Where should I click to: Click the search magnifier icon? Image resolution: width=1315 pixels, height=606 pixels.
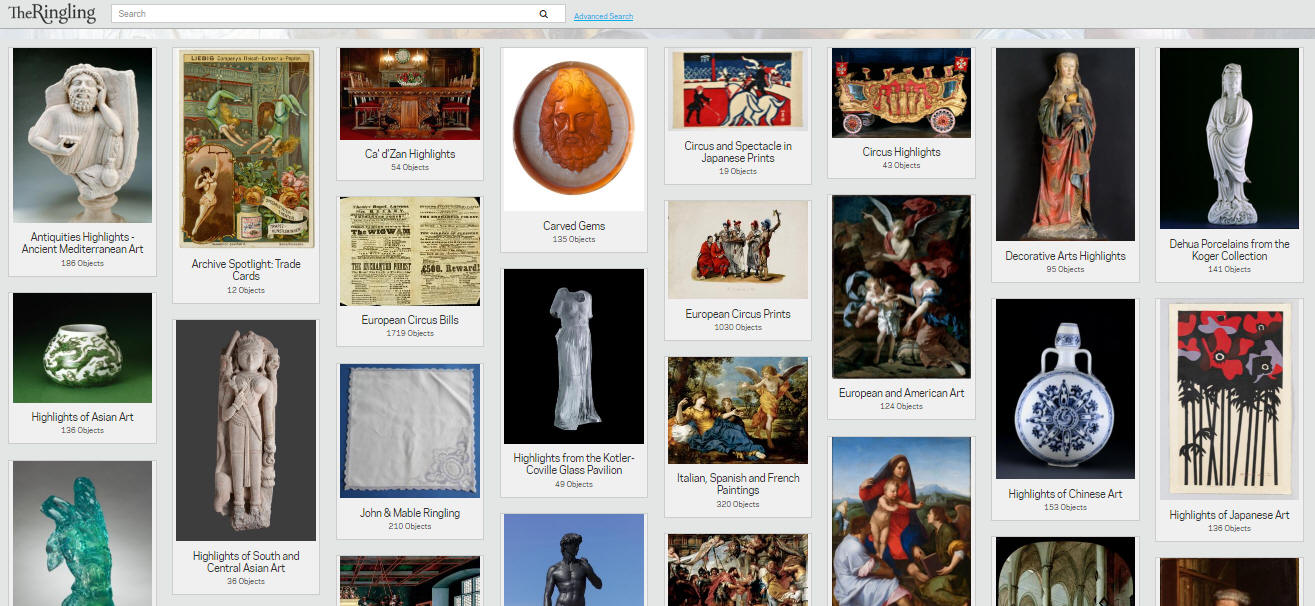pyautogui.click(x=544, y=14)
